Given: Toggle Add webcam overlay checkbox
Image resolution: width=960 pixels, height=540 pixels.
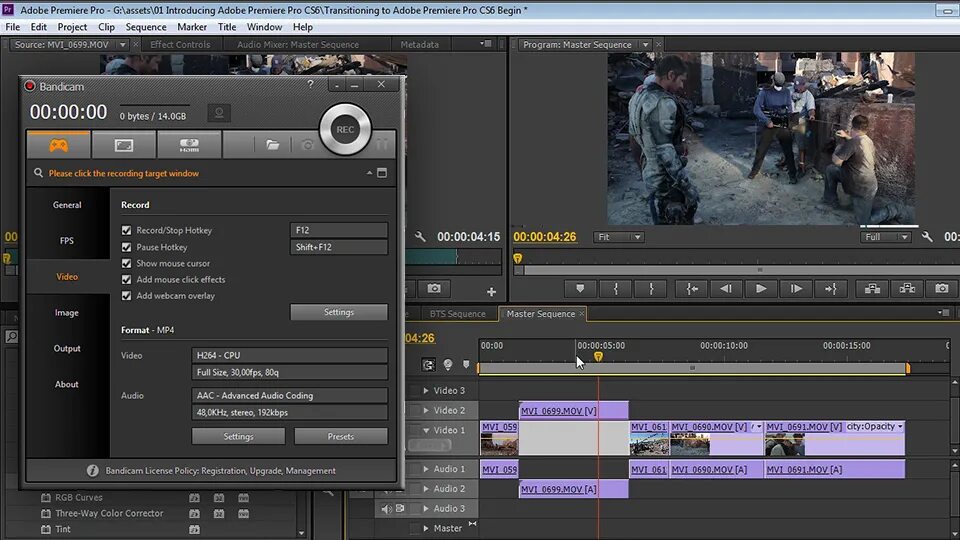Looking at the screenshot, I should [x=127, y=296].
